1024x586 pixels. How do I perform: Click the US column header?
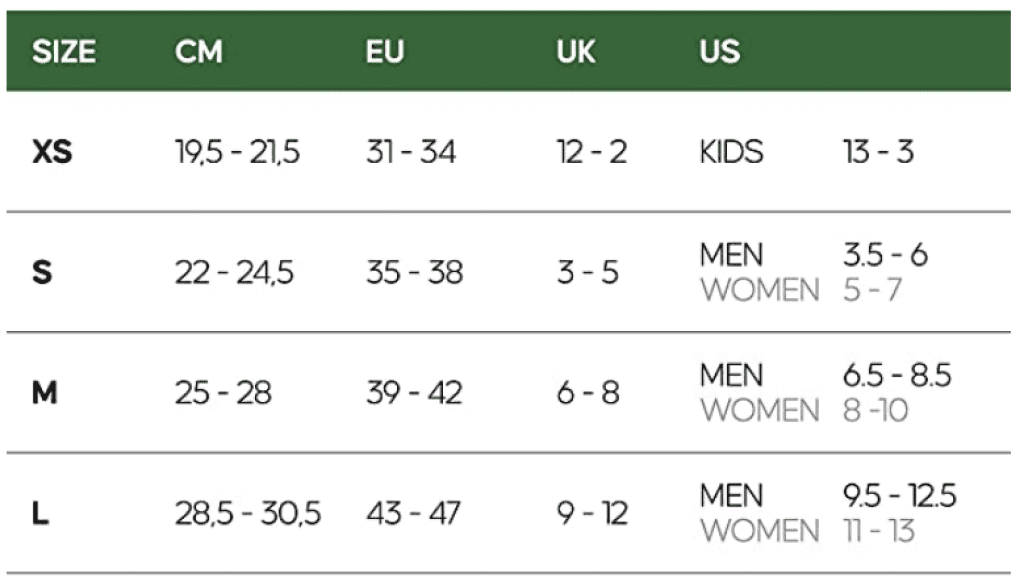click(x=720, y=52)
